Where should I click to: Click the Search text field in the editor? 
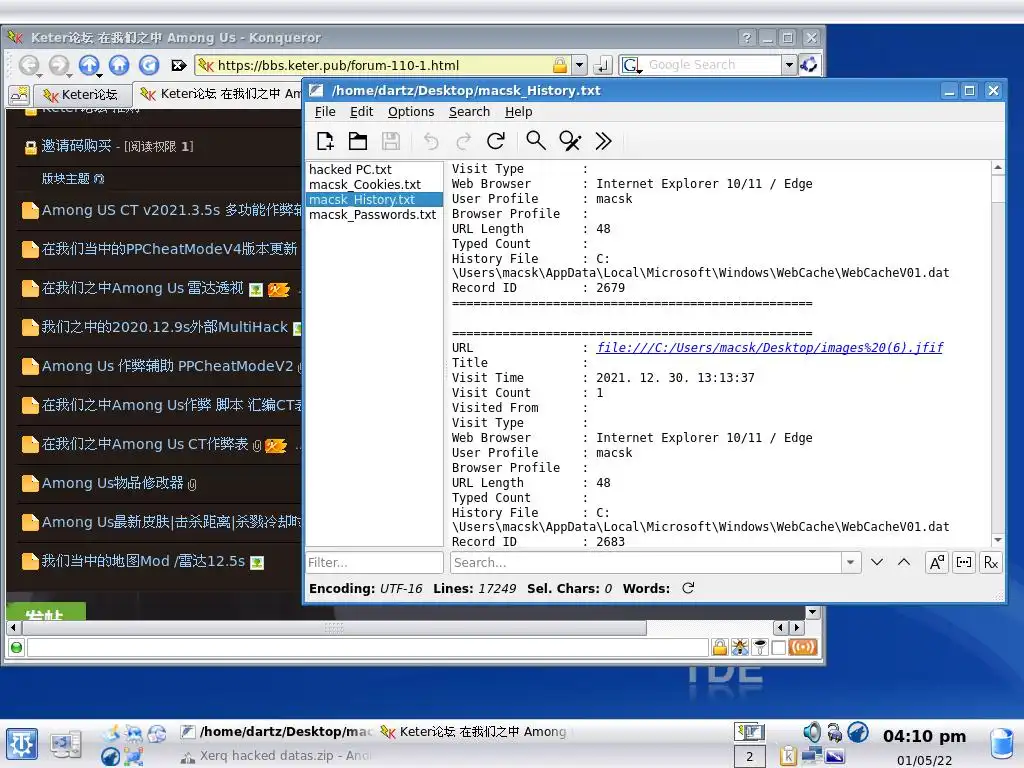click(645, 562)
